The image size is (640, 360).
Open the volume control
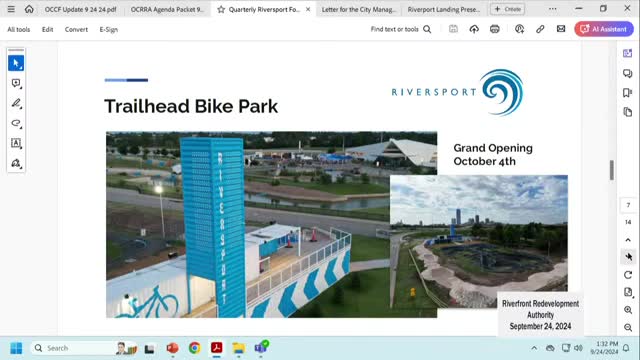click(x=578, y=348)
